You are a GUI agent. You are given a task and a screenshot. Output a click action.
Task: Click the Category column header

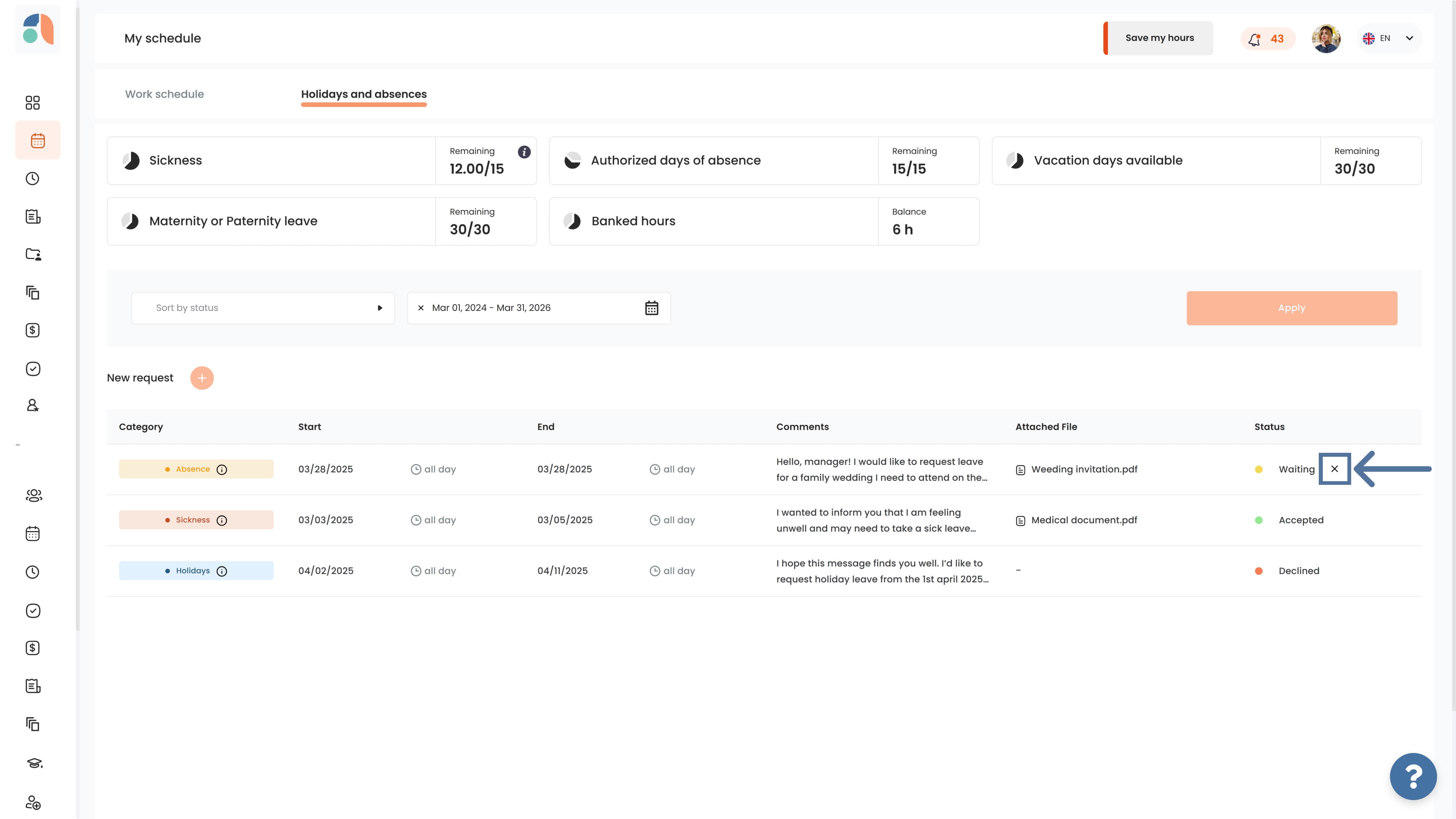coord(141,427)
